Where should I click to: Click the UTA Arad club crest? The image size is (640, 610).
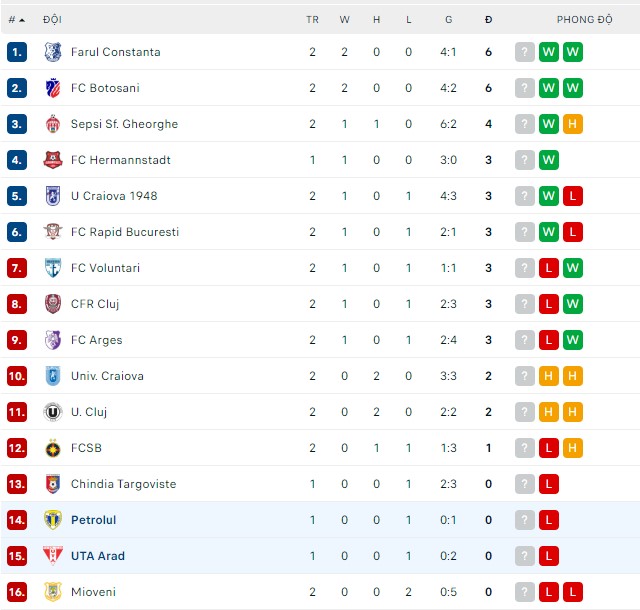pos(53,556)
